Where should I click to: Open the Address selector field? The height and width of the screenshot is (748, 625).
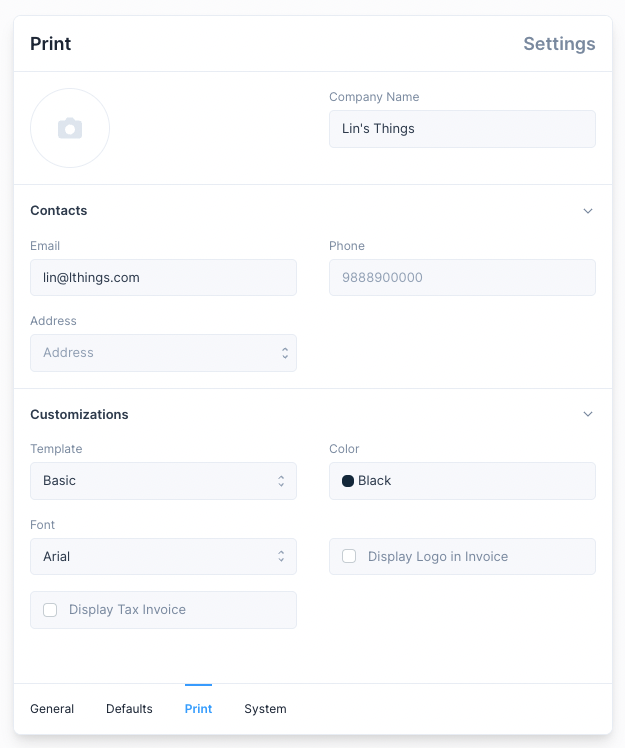[163, 353]
